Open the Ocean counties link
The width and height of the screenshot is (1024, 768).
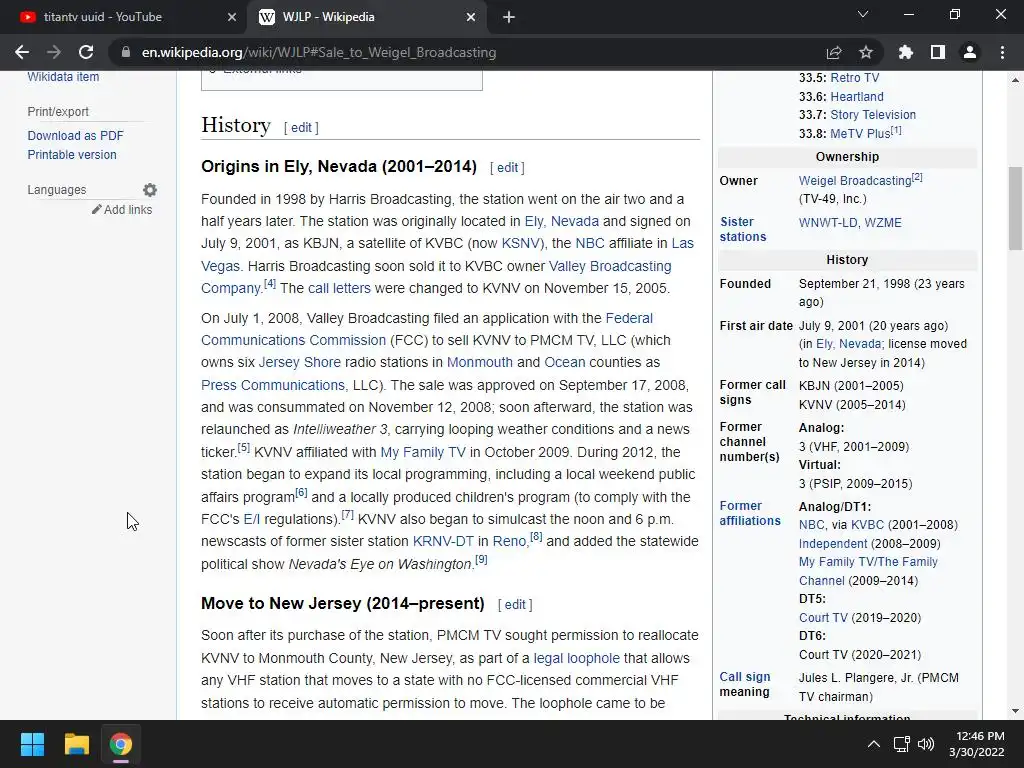tap(565, 362)
